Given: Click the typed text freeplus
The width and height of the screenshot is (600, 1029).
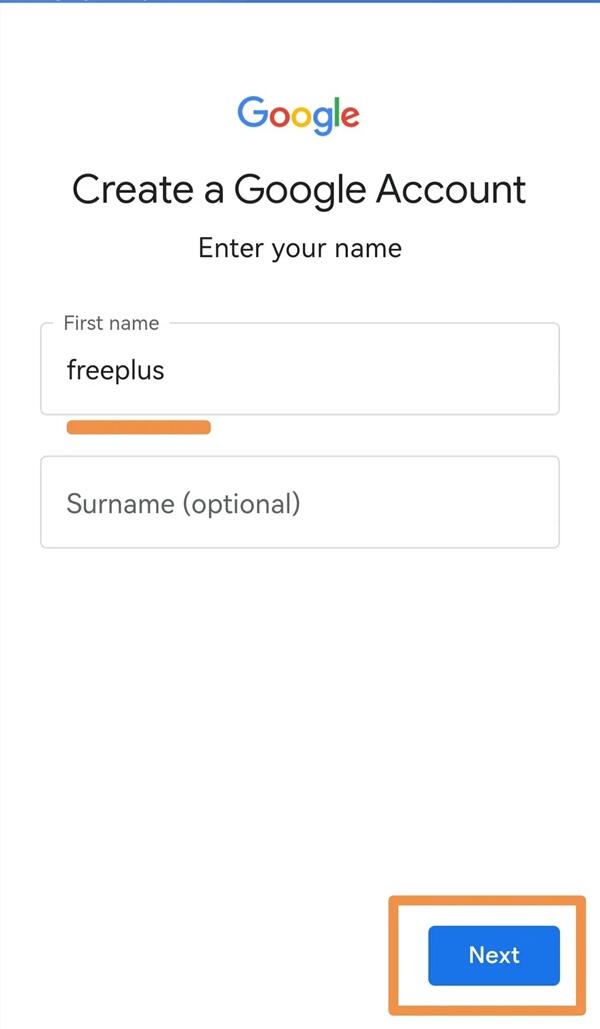Looking at the screenshot, I should pyautogui.click(x=115, y=371).
